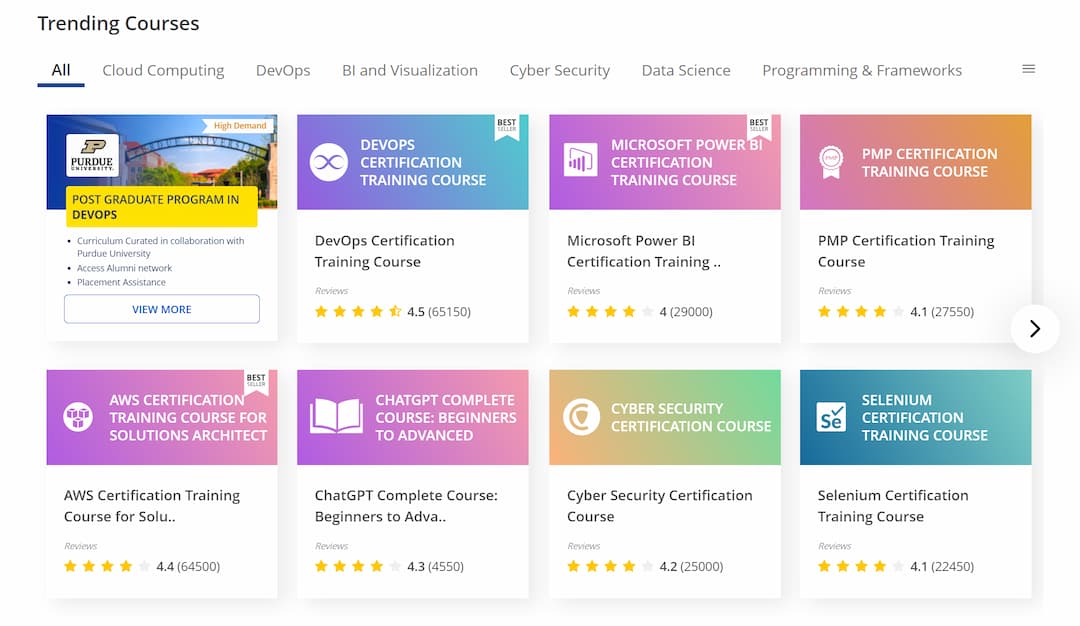Click Best Seller ribbon on AWS card
Image resolution: width=1080 pixels, height=626 pixels.
(256, 382)
